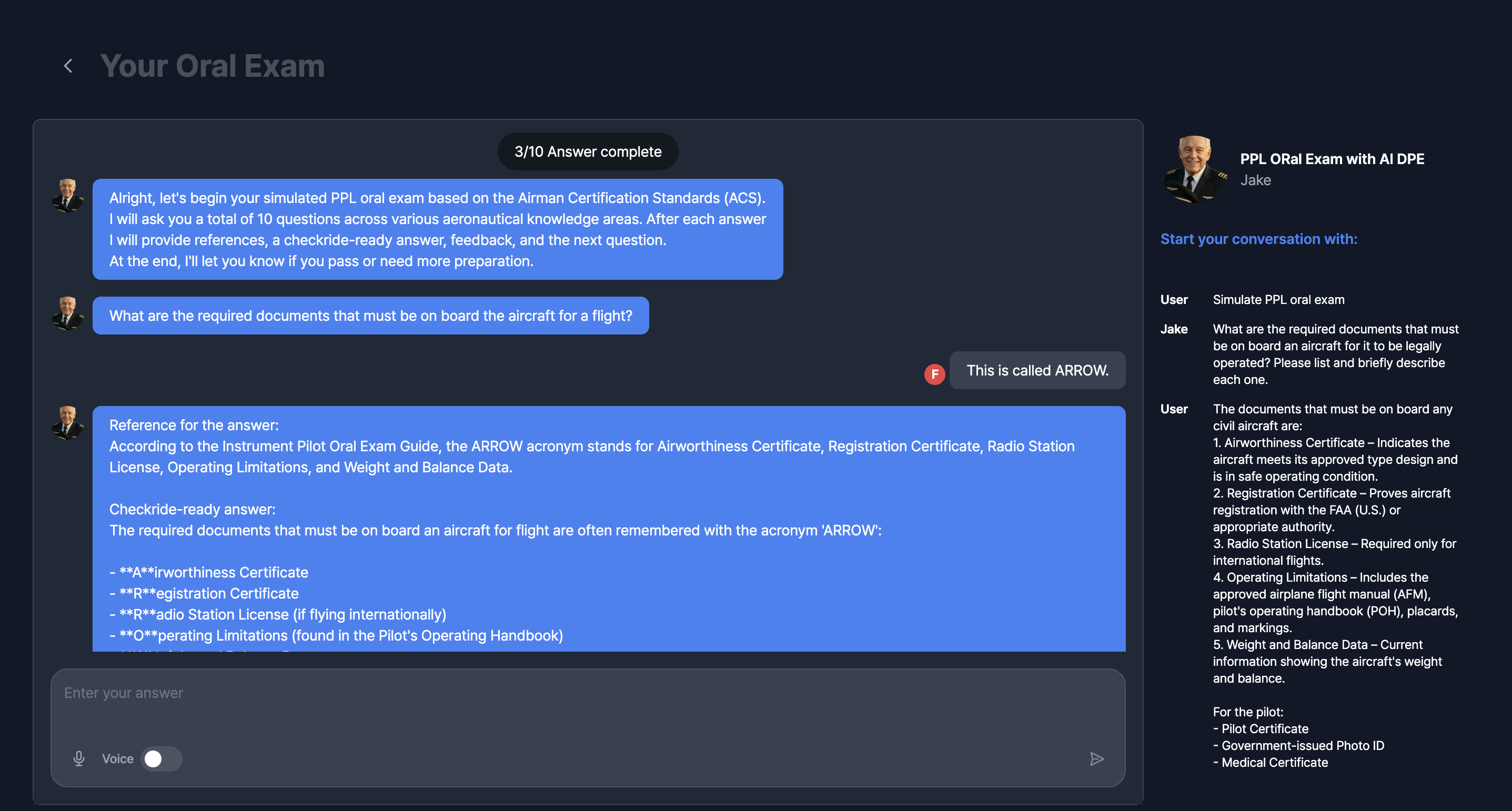Screen dimensions: 1512x811
Task: Click the Your Oral Exam title
Action: 212,66
